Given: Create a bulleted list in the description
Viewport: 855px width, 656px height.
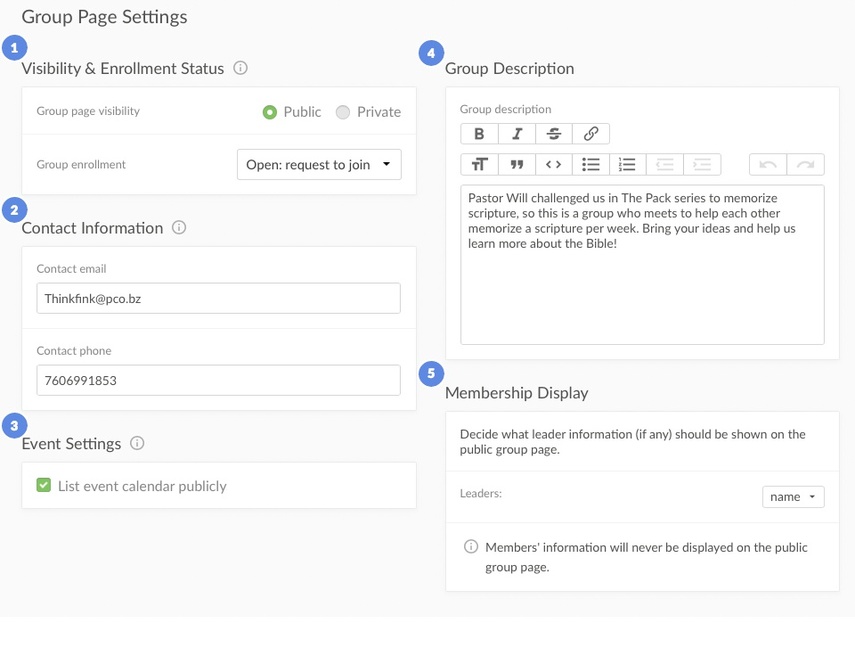Looking at the screenshot, I should pyautogui.click(x=592, y=164).
